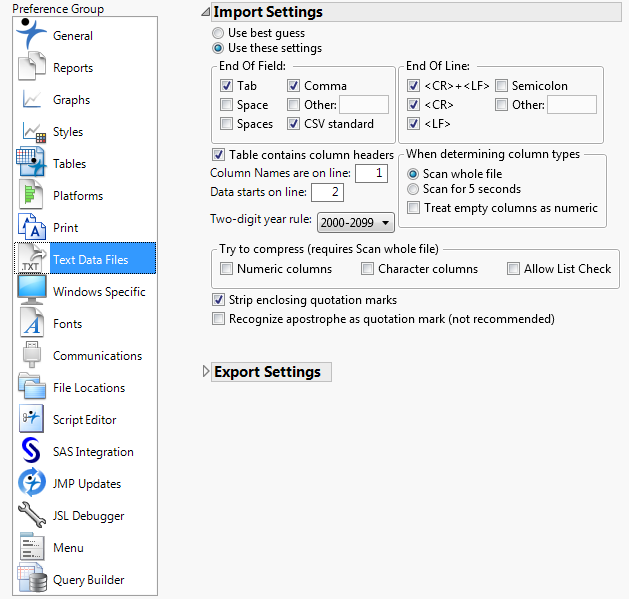Disable Strip enclosing quotation marks

[219, 300]
